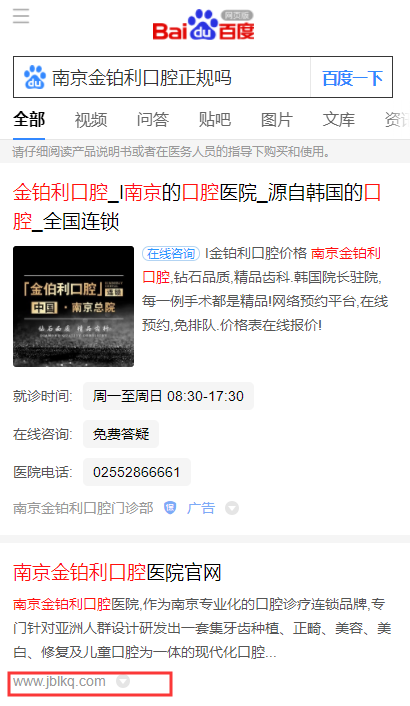Switch to the 视频 tab
This screenshot has height=706, width=410.
(x=91, y=120)
